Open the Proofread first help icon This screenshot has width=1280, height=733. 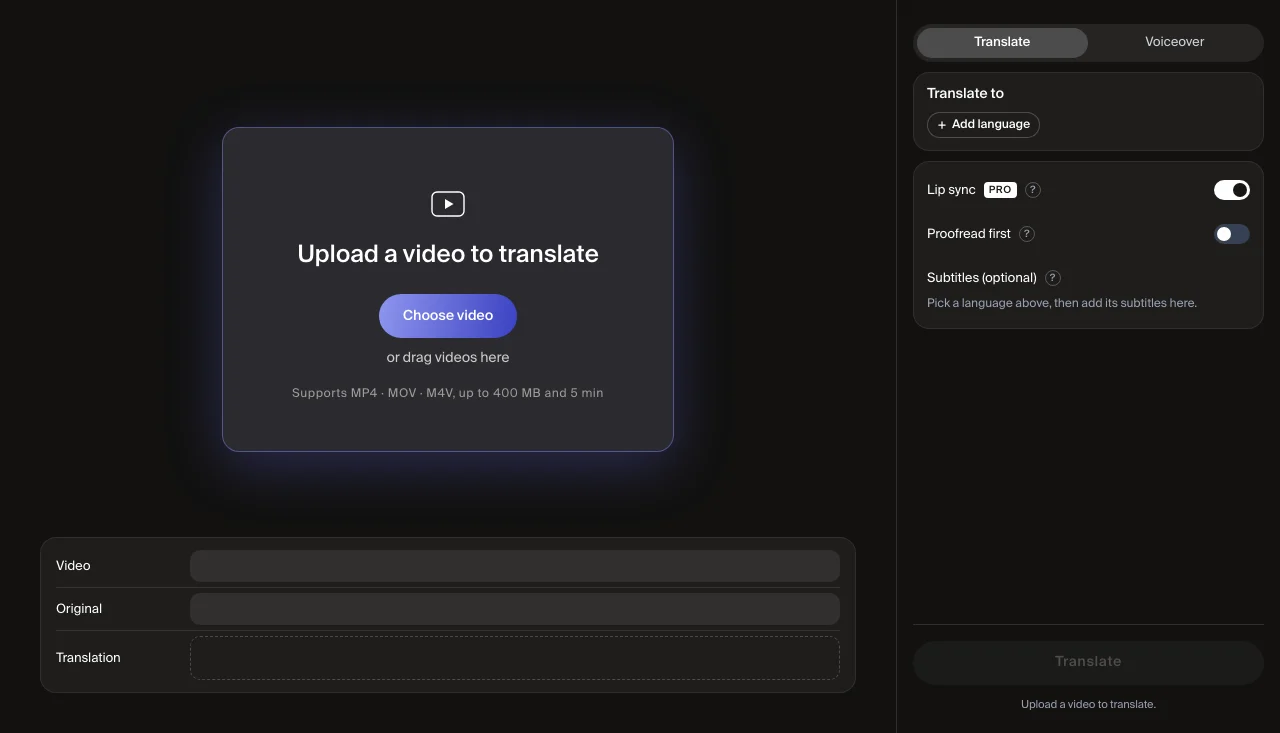click(x=1027, y=234)
